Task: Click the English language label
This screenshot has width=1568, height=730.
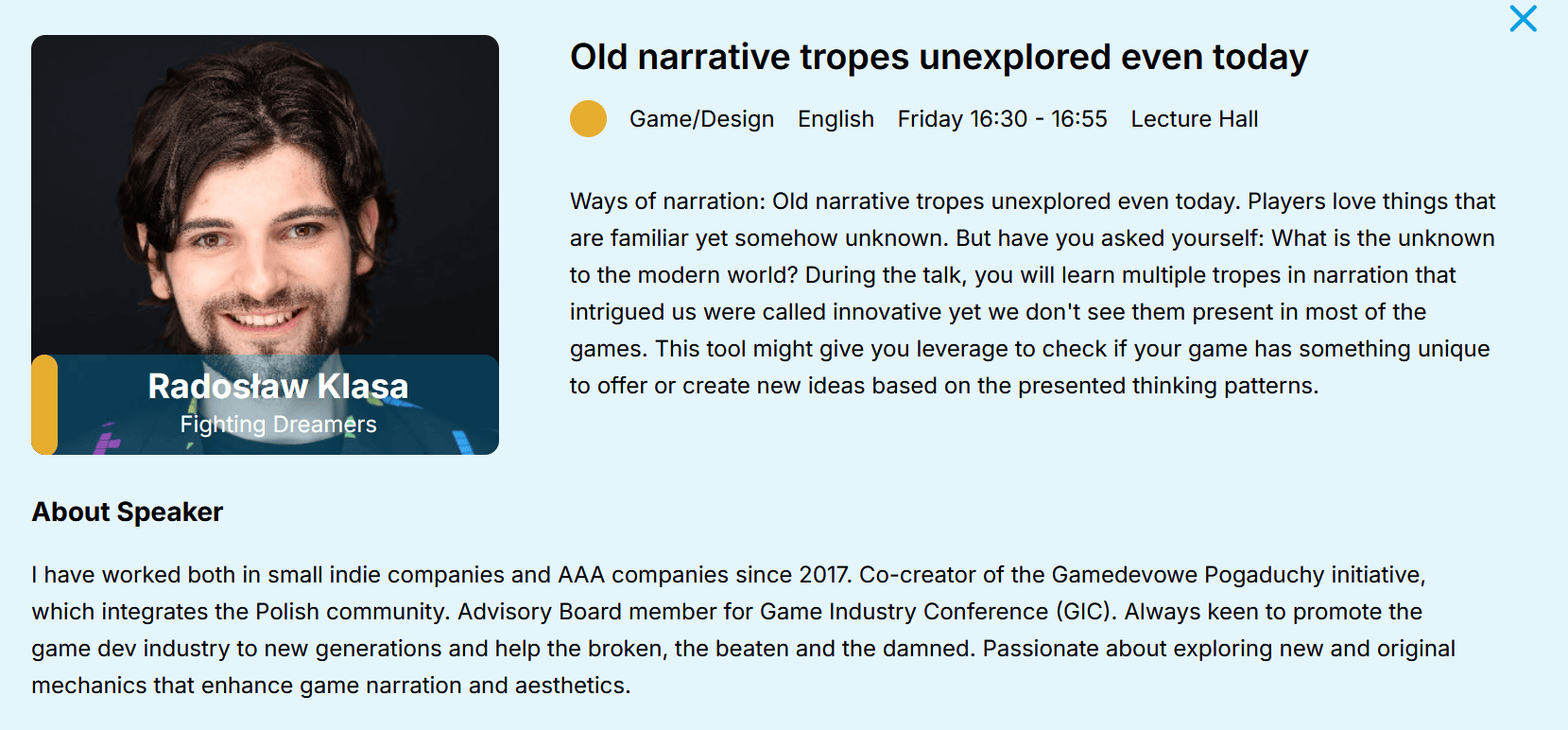Action: 836,119
